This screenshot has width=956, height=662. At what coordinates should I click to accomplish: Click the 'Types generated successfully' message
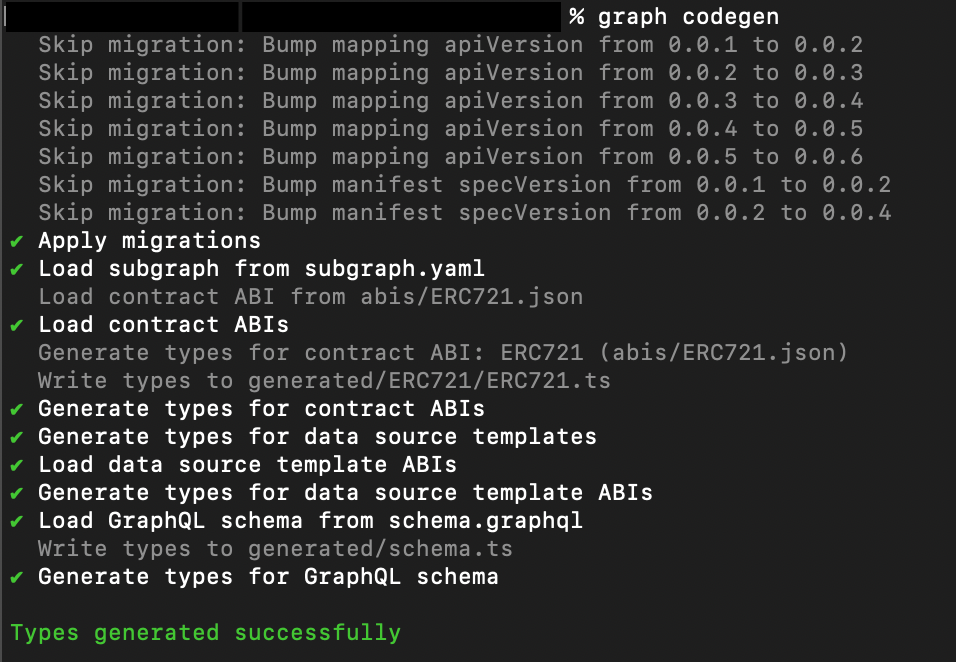click(205, 633)
